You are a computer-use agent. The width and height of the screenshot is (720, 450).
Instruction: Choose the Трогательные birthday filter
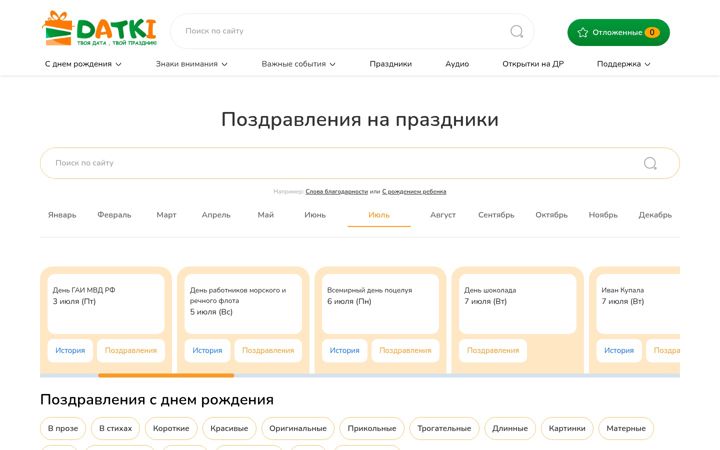(x=444, y=428)
